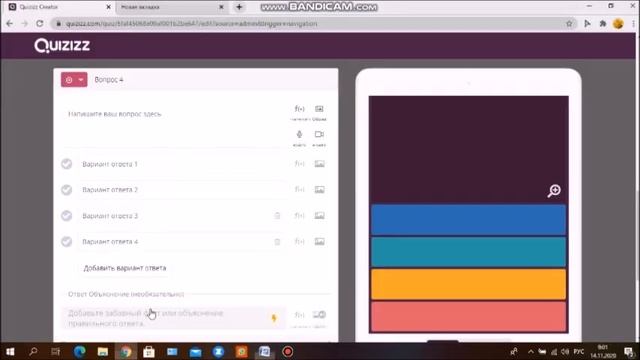The width and height of the screenshot is (640, 360).
Task: Insert equation for Вариант ответа 4
Action: [300, 242]
